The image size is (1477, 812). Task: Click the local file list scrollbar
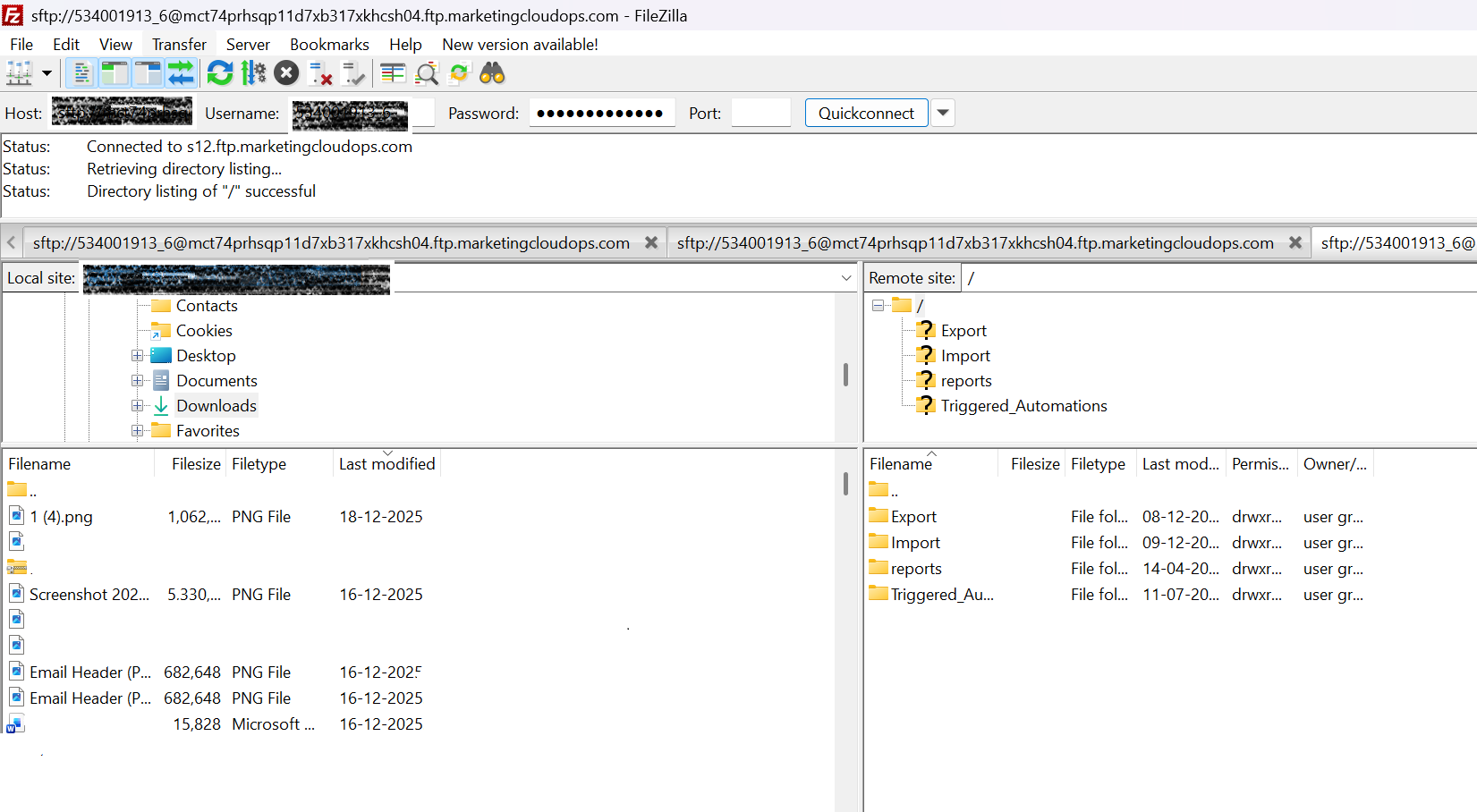tap(845, 484)
